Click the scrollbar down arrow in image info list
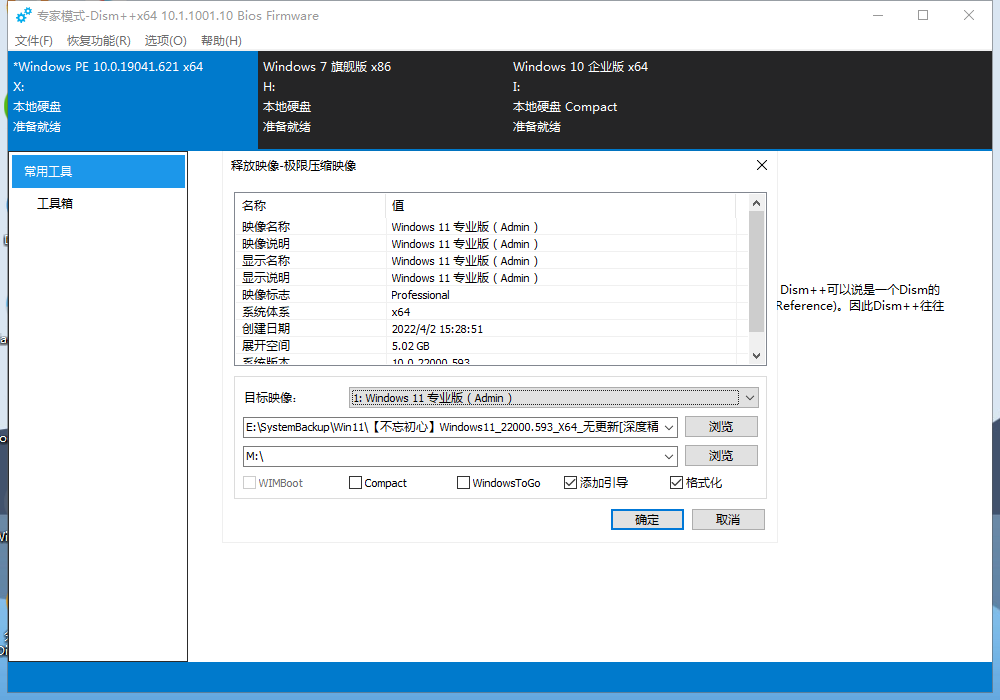1000x700 pixels. point(756,356)
